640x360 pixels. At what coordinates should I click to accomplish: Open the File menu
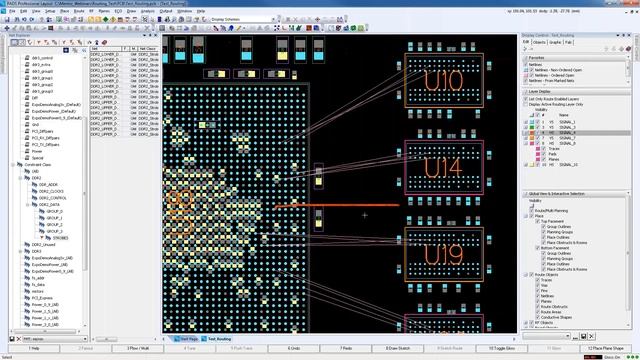(12, 11)
